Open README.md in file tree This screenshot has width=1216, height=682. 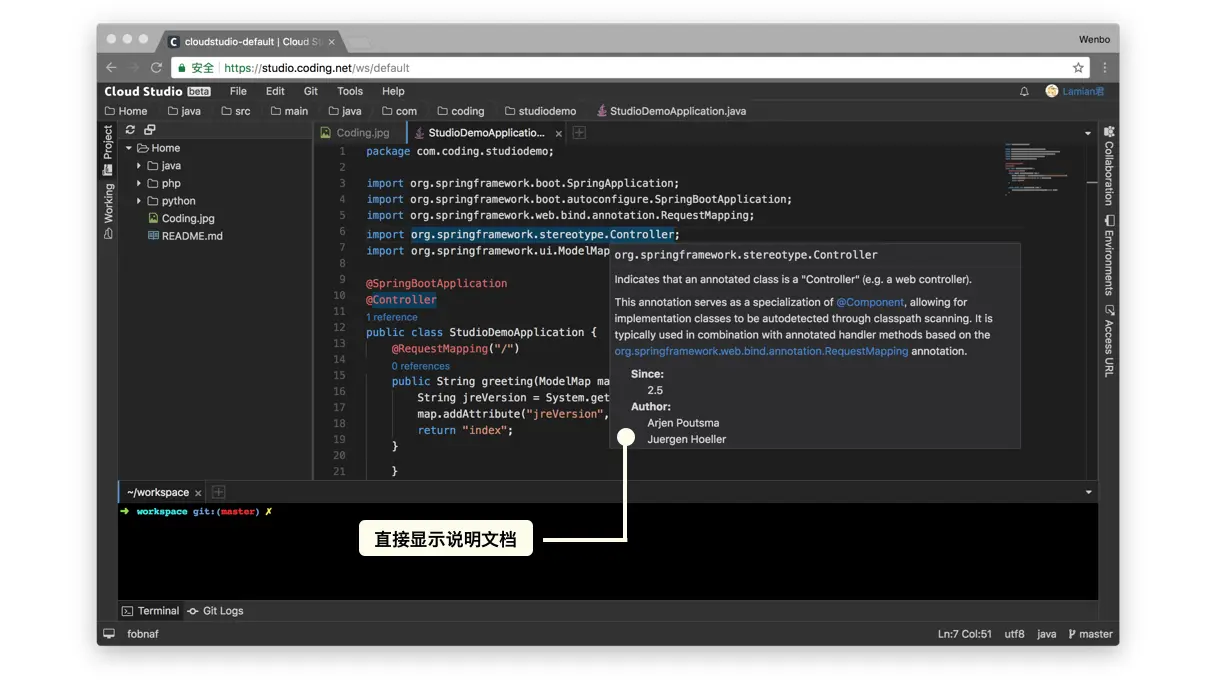pyautogui.click(x=185, y=236)
